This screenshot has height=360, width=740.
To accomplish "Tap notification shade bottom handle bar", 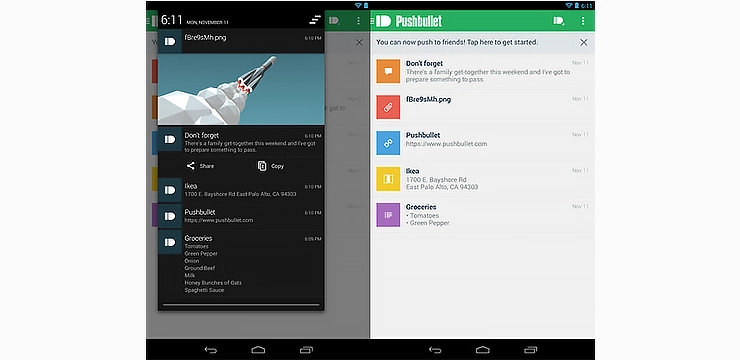I will point(241,305).
